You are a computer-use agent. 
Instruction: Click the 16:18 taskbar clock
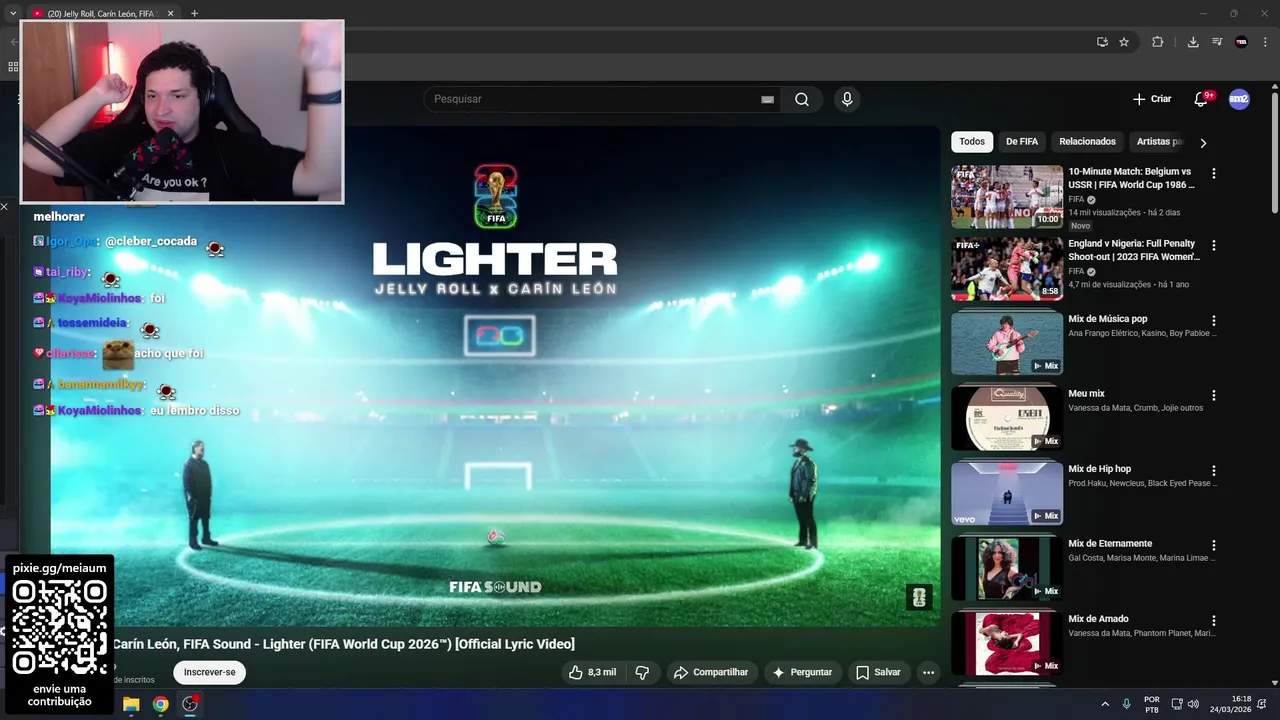tap(1231, 704)
